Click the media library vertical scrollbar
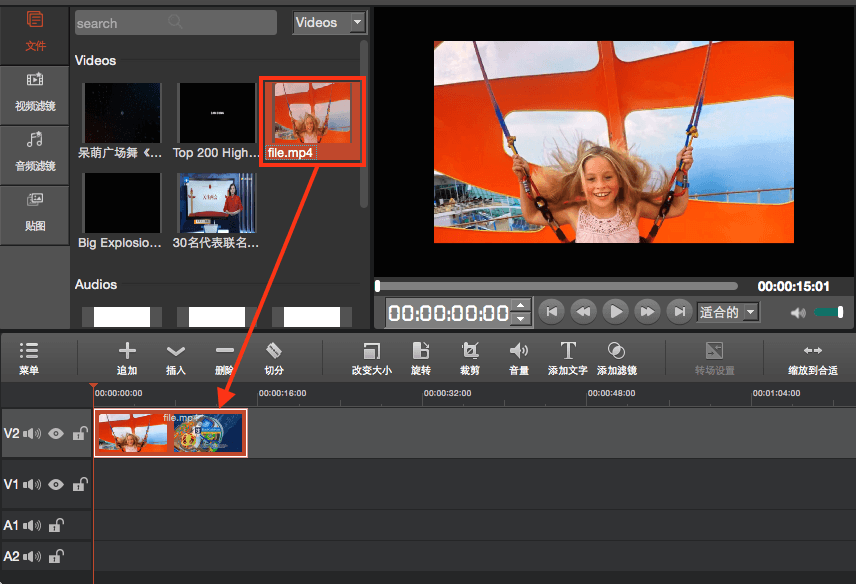856x584 pixels. click(364, 124)
